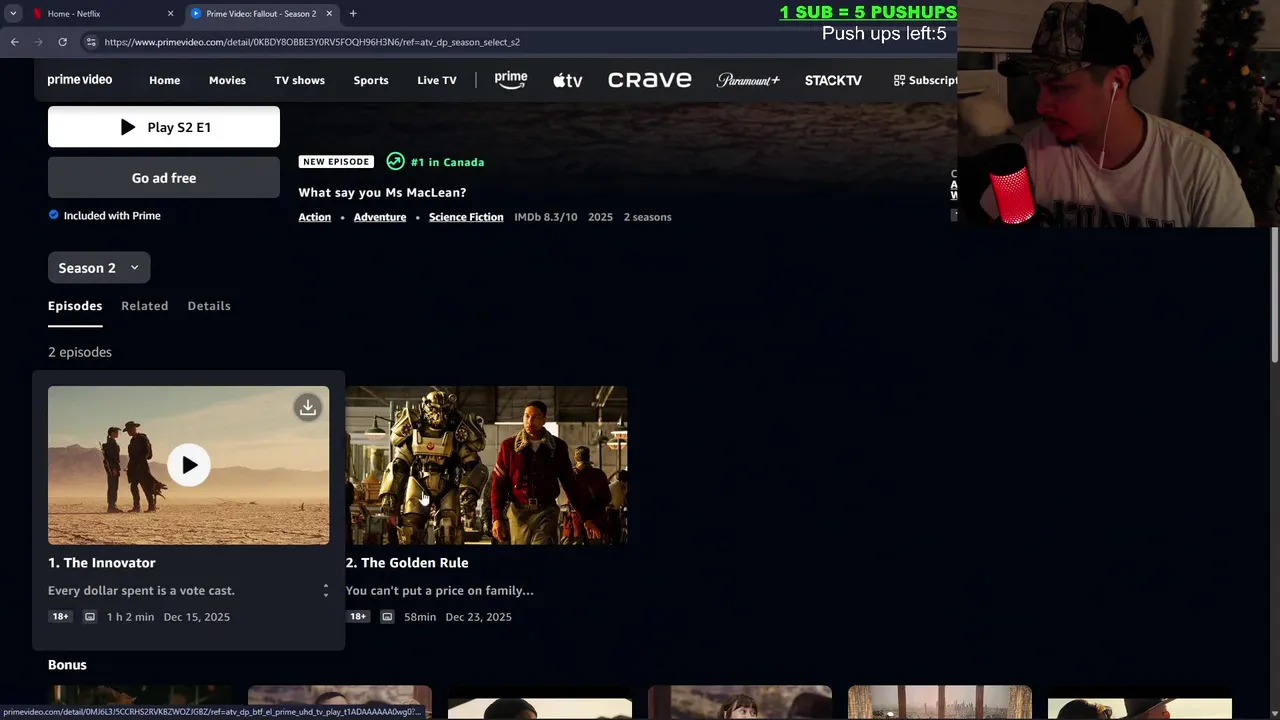Open Movies in the navigation bar

click(x=227, y=80)
